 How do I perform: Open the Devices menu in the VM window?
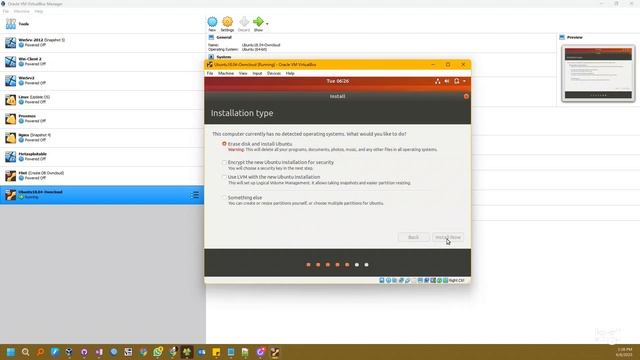[x=274, y=73]
